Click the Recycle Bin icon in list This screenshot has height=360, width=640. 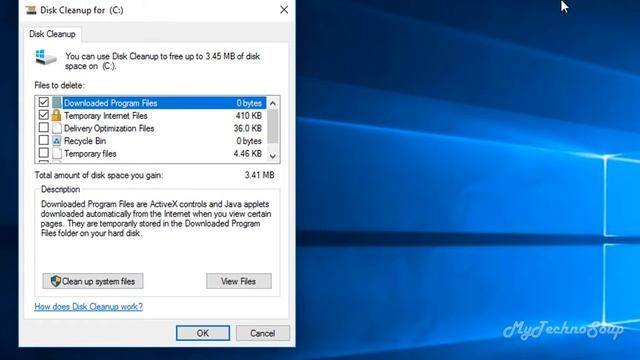(57, 141)
